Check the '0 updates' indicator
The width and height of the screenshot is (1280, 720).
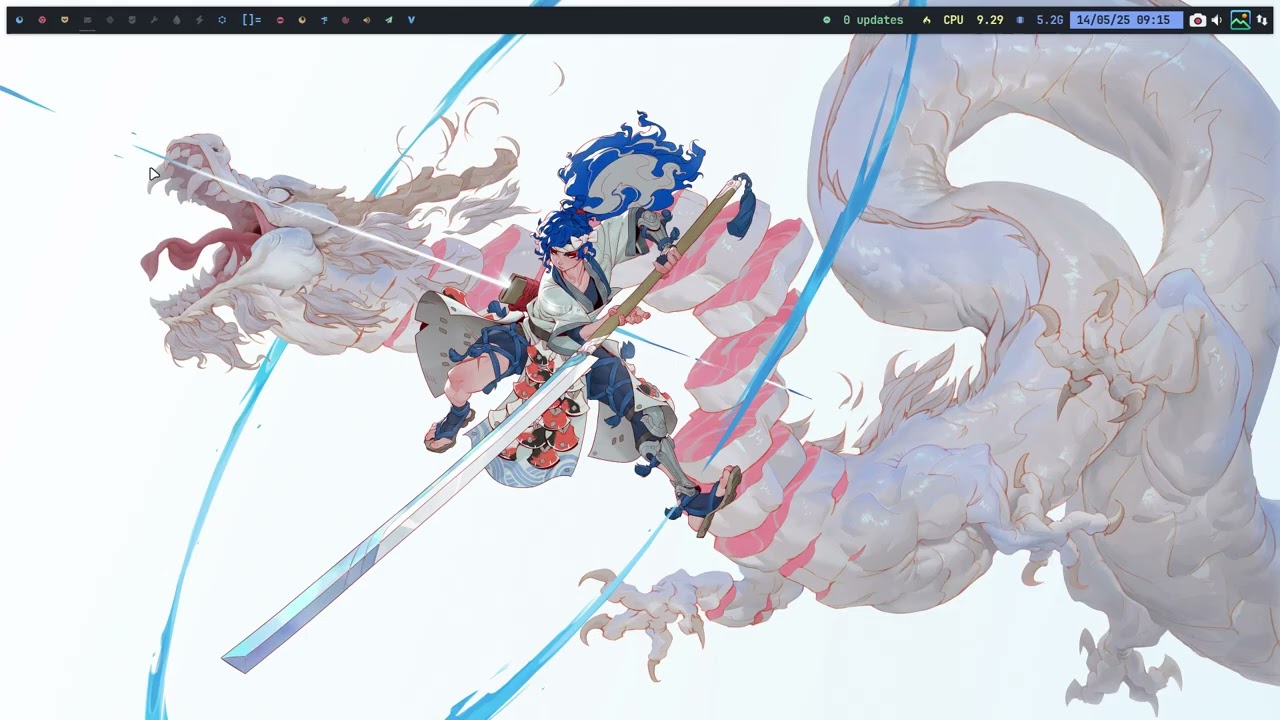coord(873,20)
